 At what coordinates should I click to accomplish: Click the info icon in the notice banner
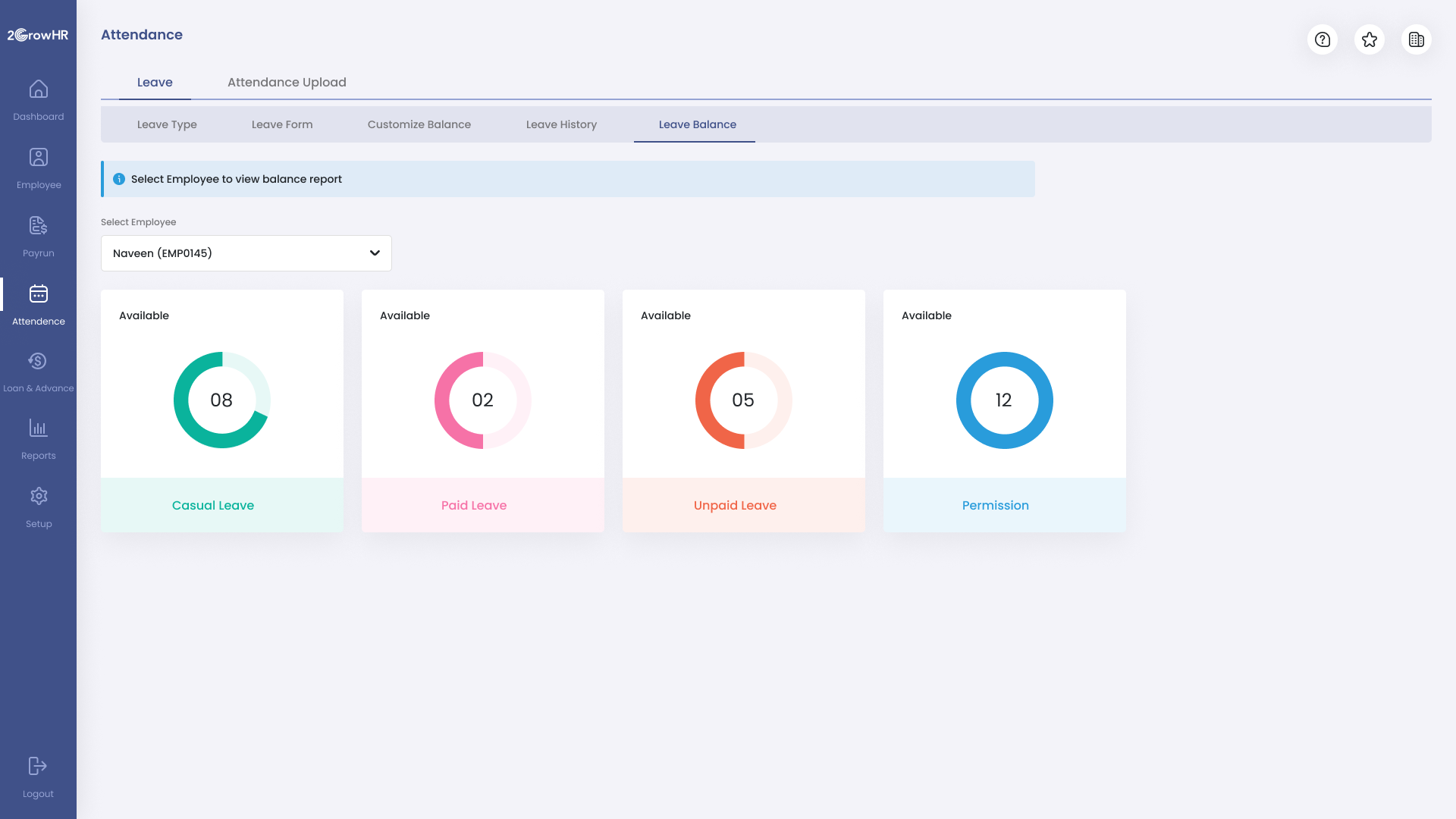119,179
